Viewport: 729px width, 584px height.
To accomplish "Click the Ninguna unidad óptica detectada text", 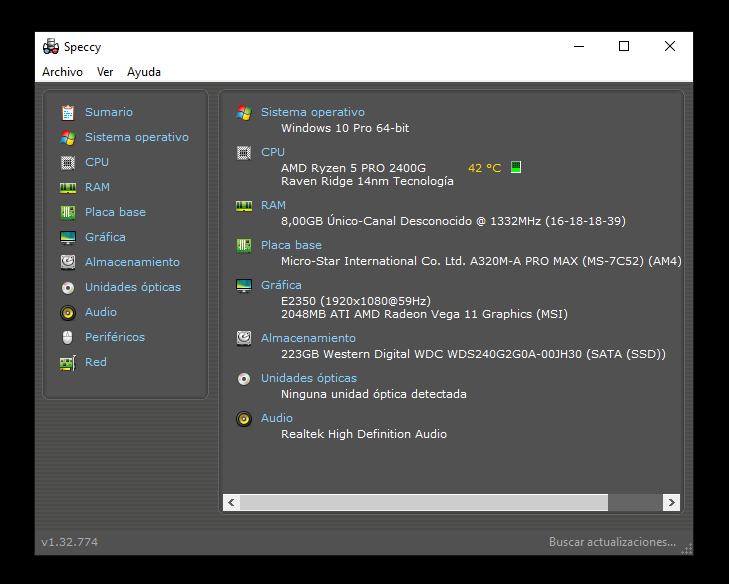I will (x=374, y=394).
